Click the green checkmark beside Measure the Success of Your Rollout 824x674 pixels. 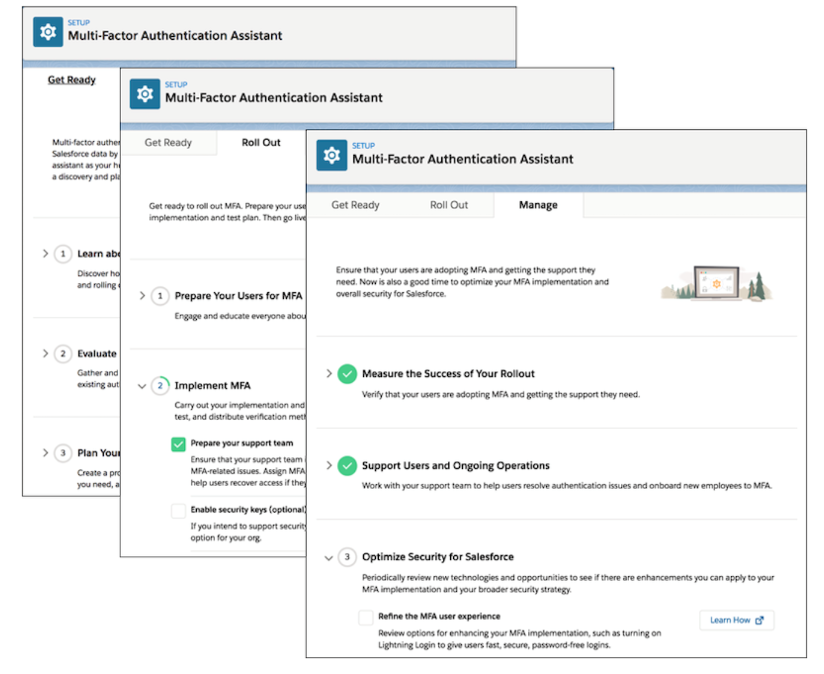coord(347,374)
